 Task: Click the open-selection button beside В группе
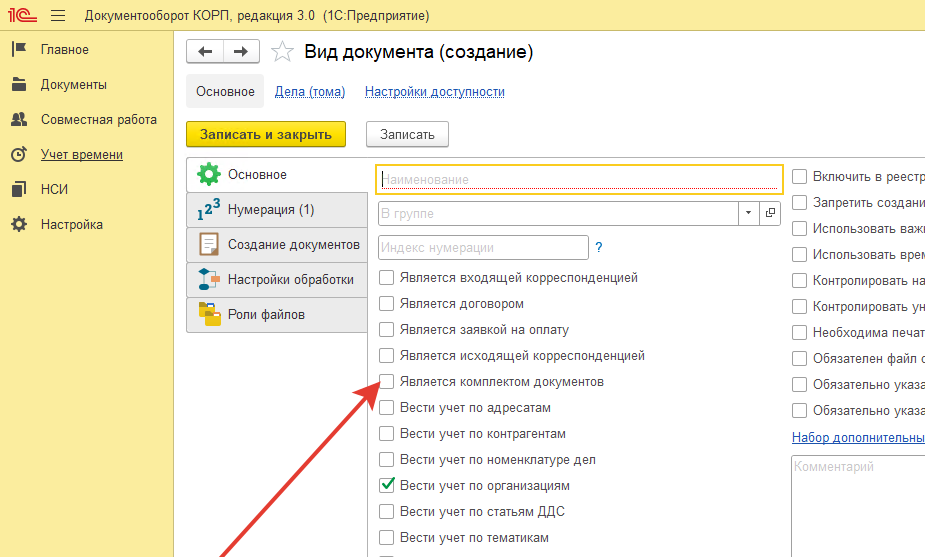770,213
